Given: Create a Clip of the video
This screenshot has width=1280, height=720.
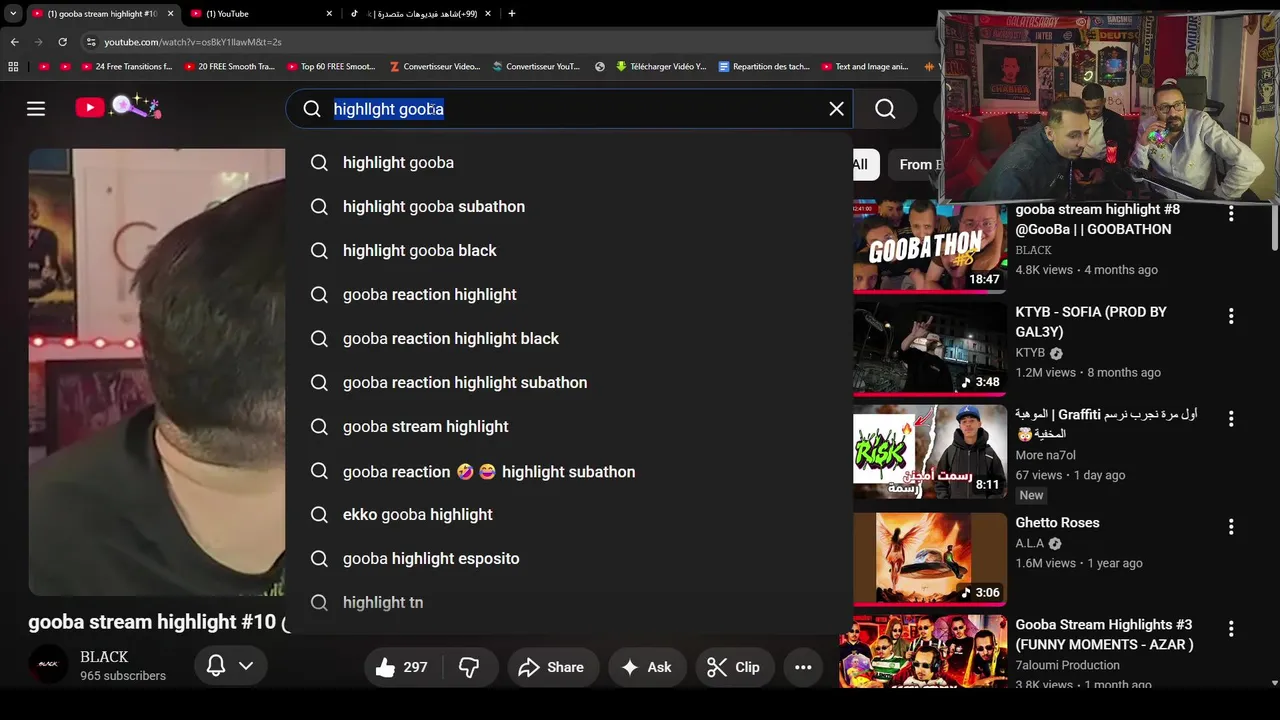Looking at the screenshot, I should click(734, 667).
